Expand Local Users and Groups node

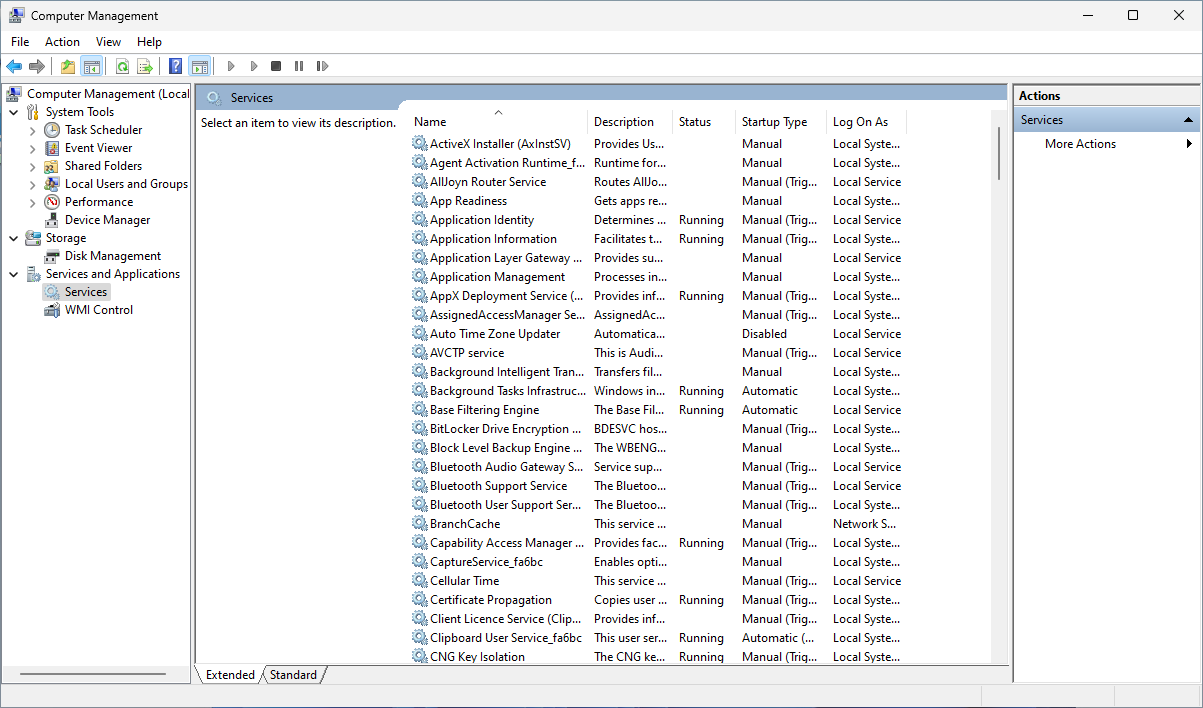coord(33,184)
